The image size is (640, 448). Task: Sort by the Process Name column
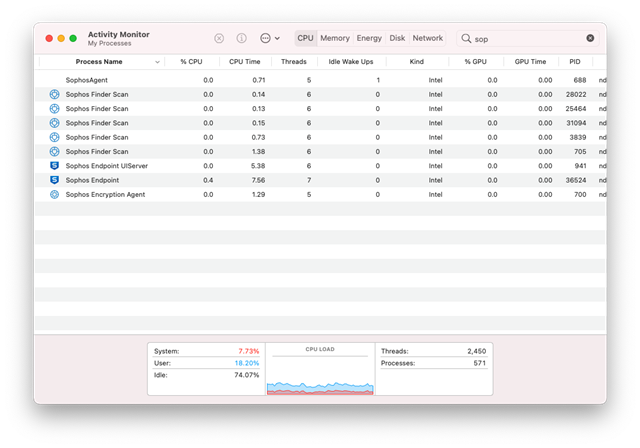point(99,62)
